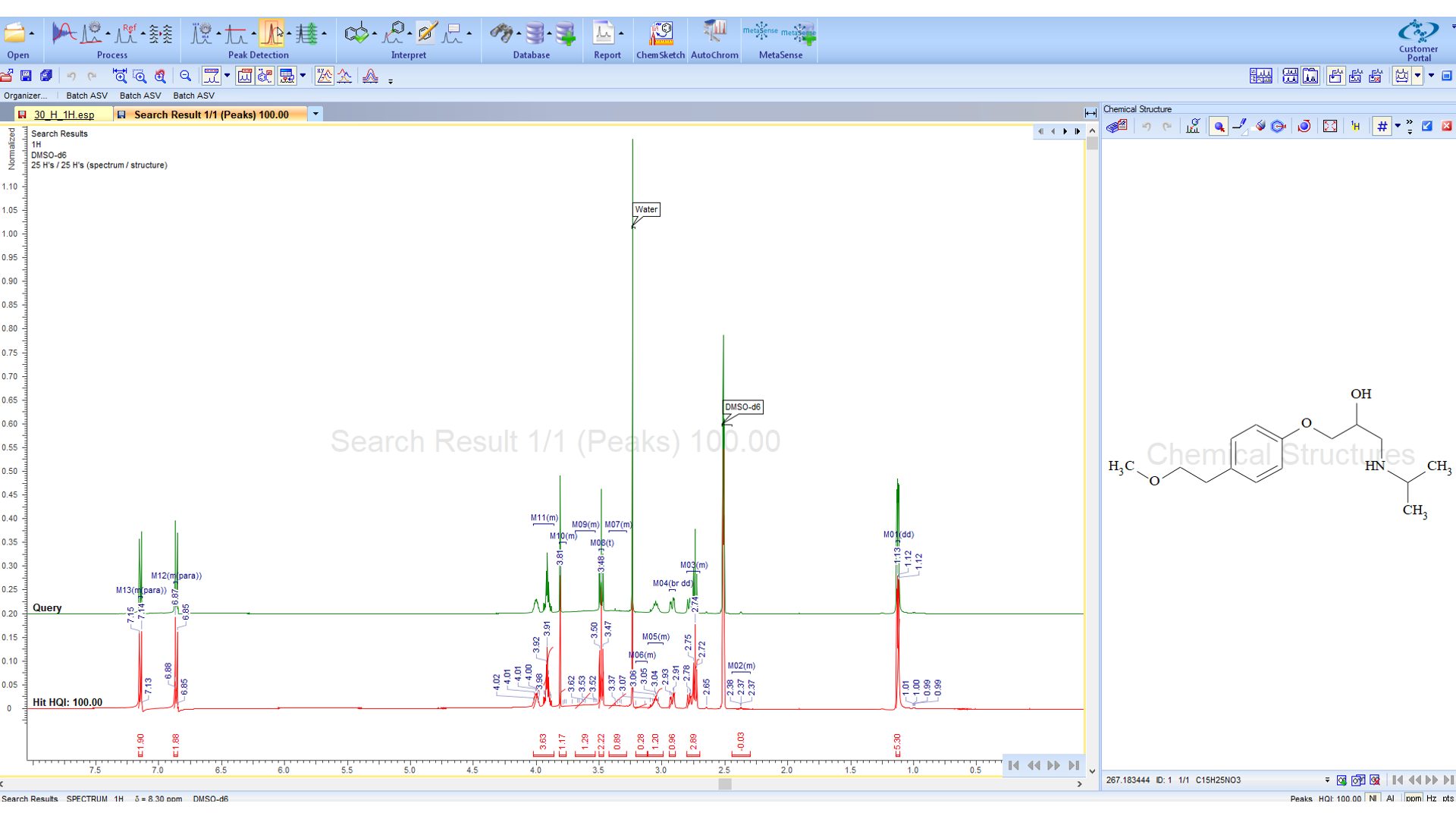Toggle atom numbering with the # button
This screenshot has height=819, width=1456.
tap(1382, 127)
